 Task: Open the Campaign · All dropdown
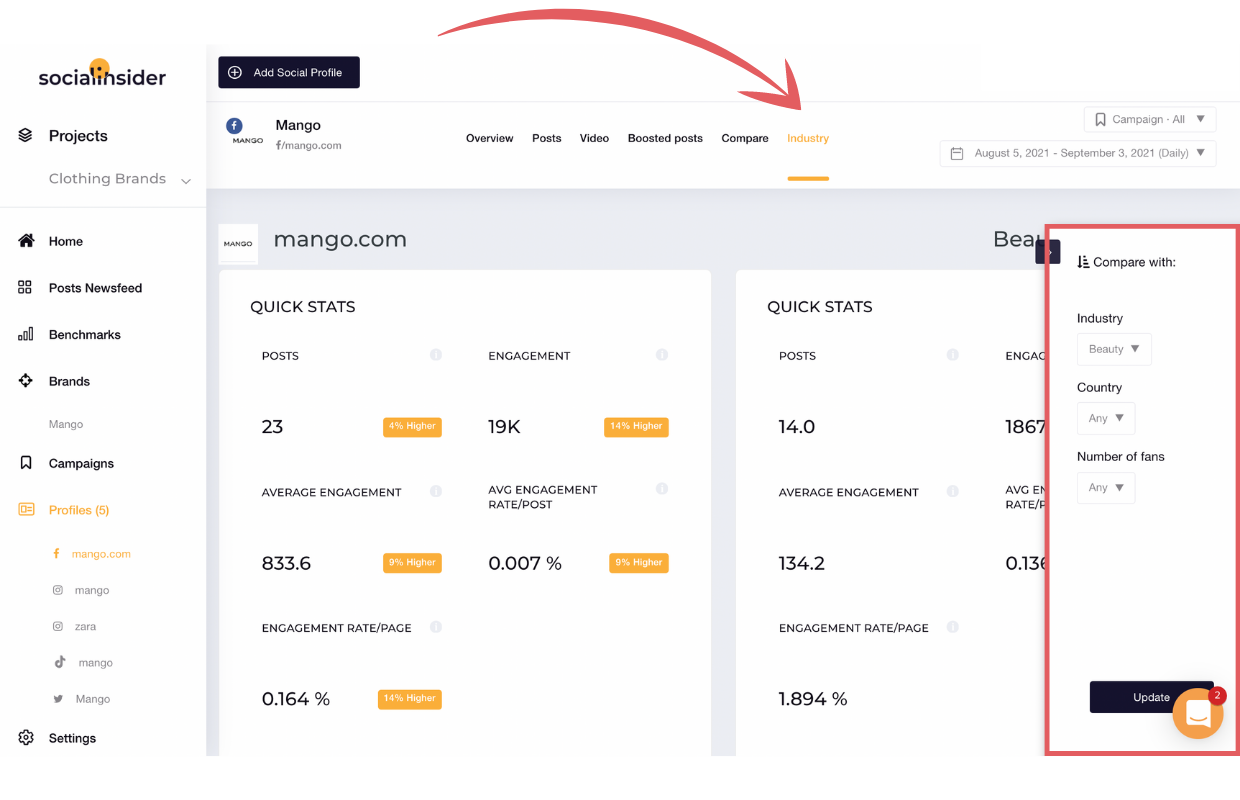(x=1150, y=119)
